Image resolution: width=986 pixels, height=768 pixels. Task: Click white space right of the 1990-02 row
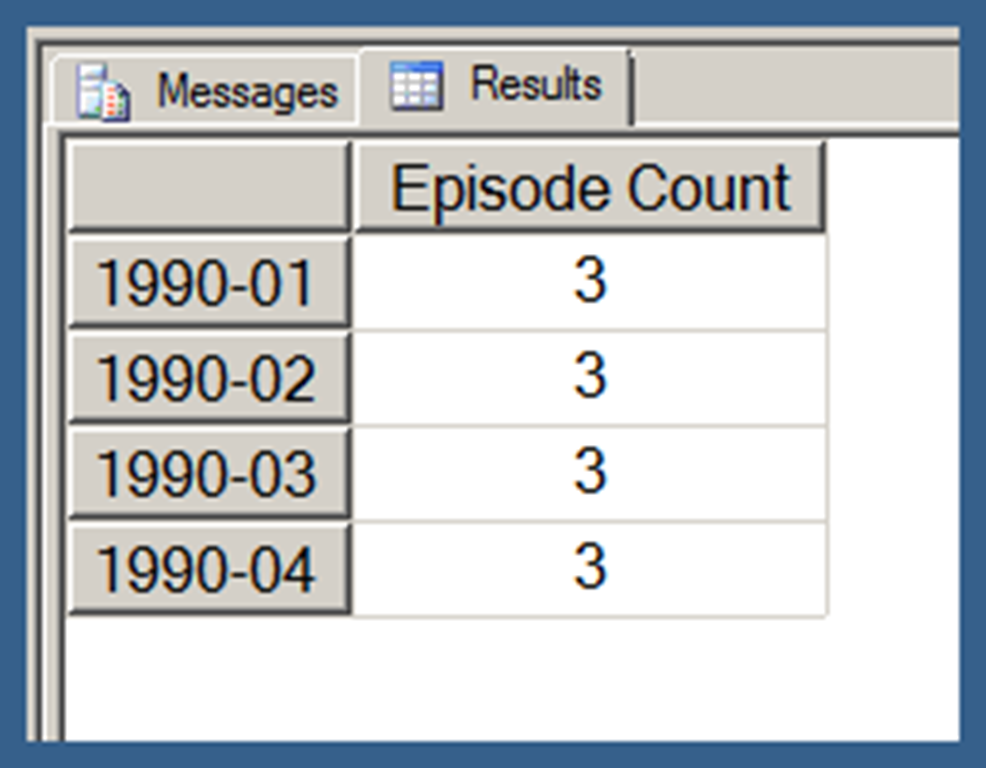tap(890, 378)
